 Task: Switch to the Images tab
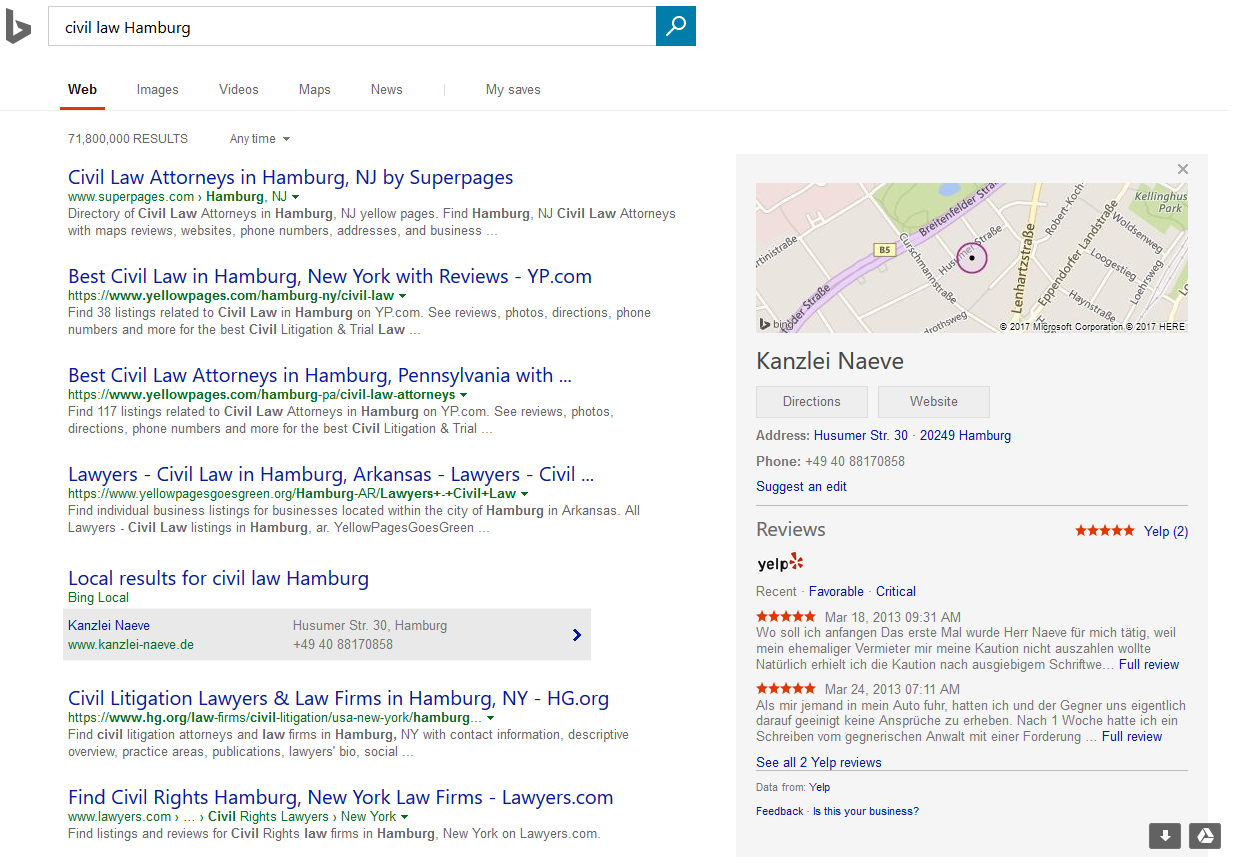[157, 90]
